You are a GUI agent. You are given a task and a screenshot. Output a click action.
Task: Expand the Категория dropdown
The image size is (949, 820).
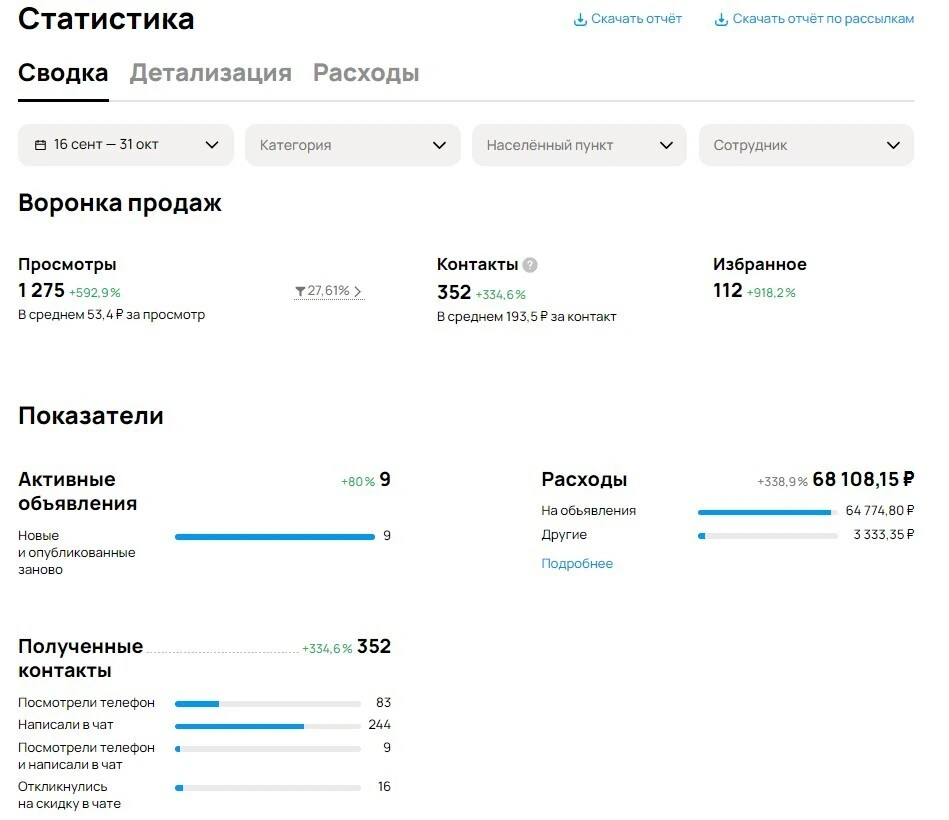[x=353, y=145]
